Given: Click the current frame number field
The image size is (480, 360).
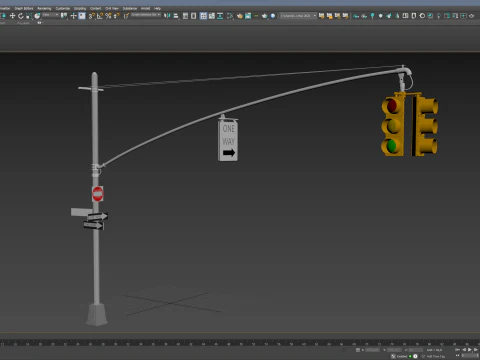Looking at the screenshot, I should pos(471,356).
